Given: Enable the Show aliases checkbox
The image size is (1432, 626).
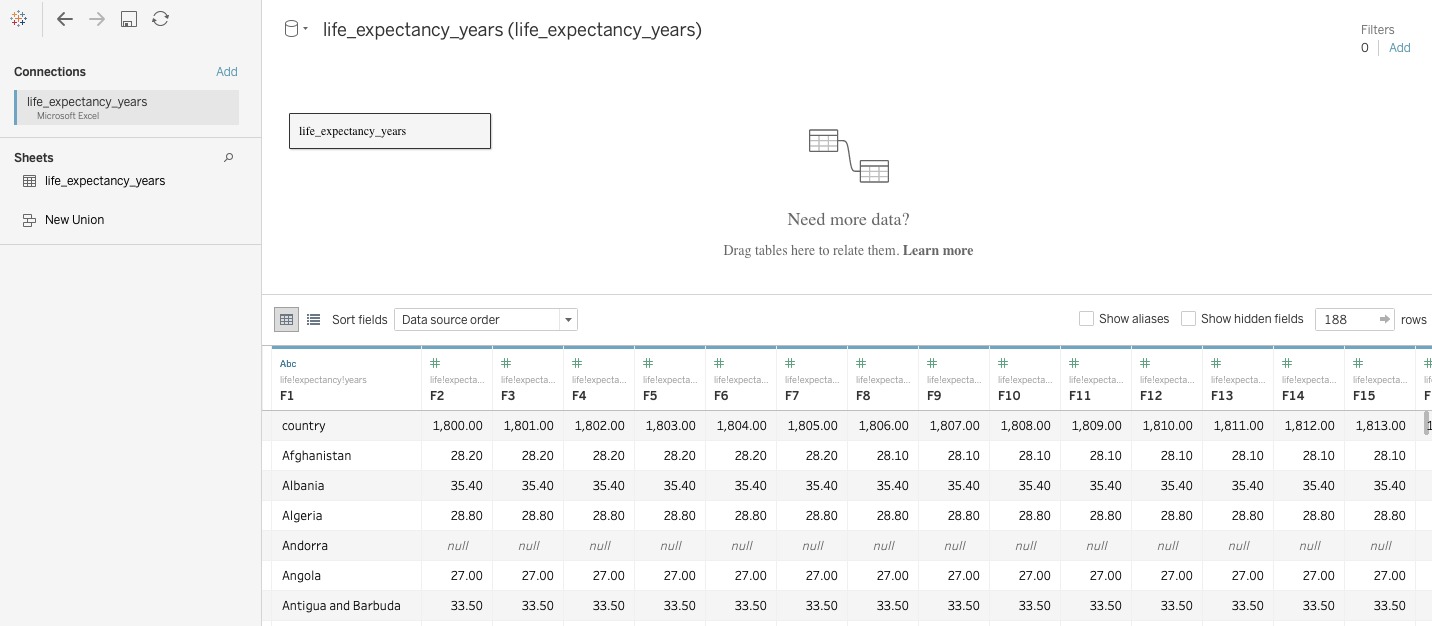Looking at the screenshot, I should pyautogui.click(x=1086, y=319).
